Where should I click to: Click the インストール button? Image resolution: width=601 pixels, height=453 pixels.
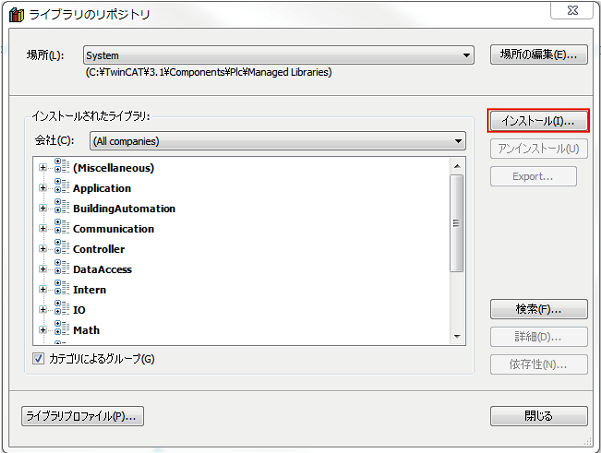537,121
